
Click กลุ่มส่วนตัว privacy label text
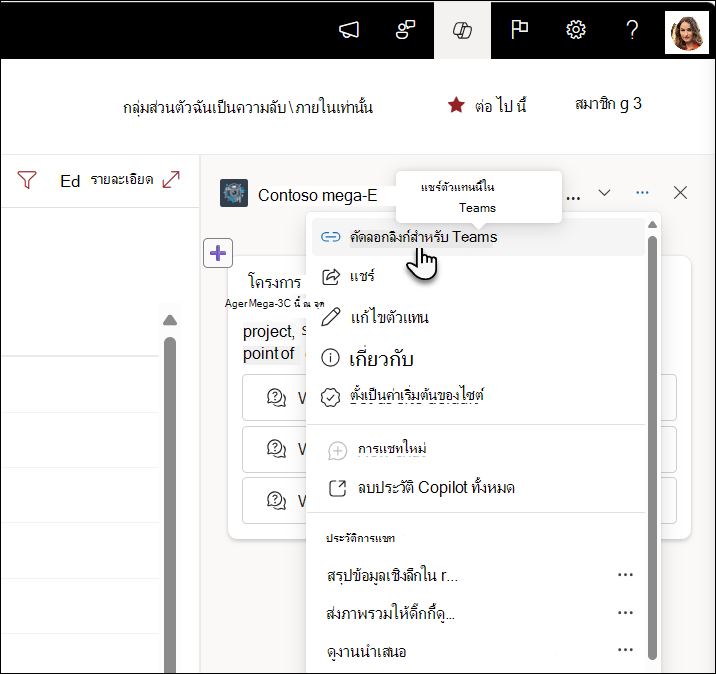coord(248,107)
